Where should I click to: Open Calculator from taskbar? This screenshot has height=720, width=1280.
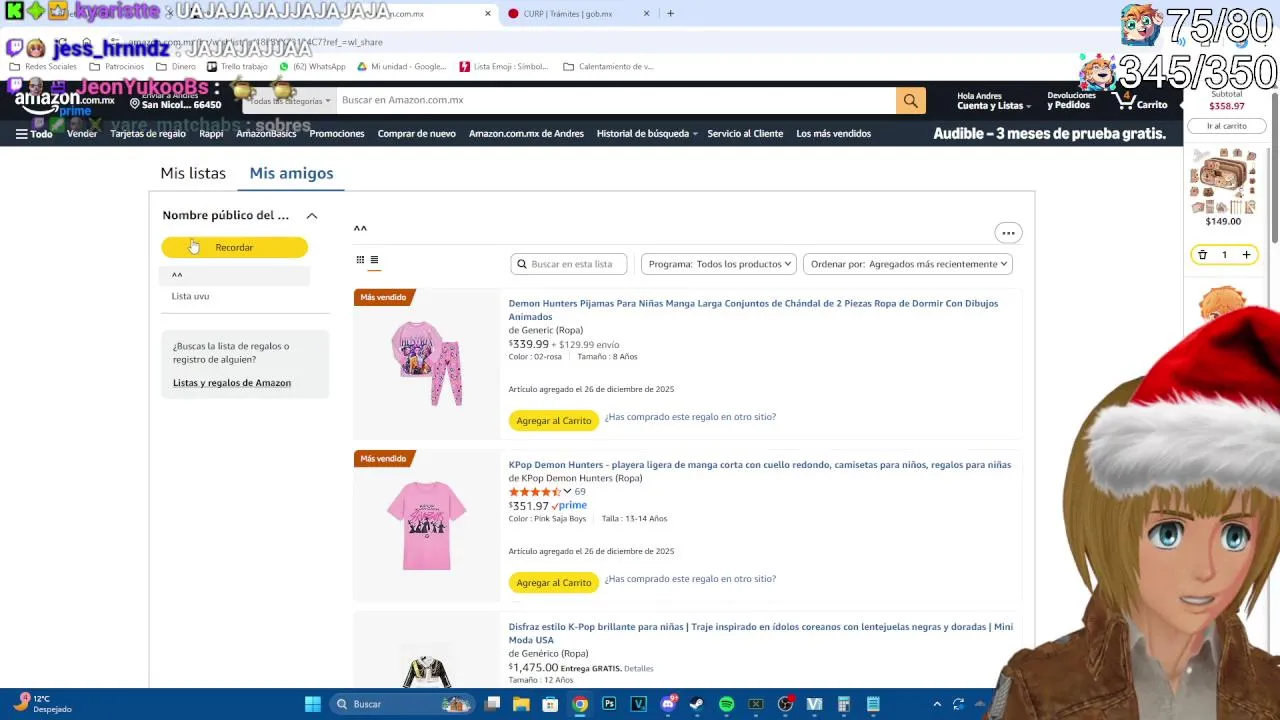[843, 704]
